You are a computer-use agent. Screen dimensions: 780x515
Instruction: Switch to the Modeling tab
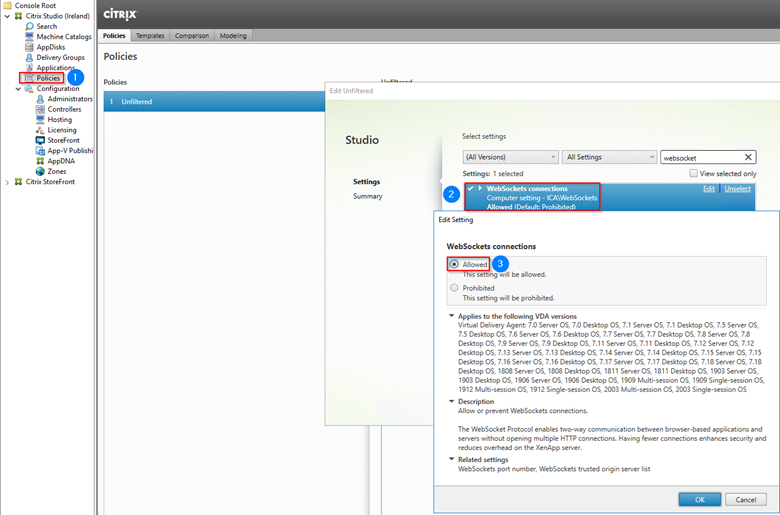click(233, 35)
